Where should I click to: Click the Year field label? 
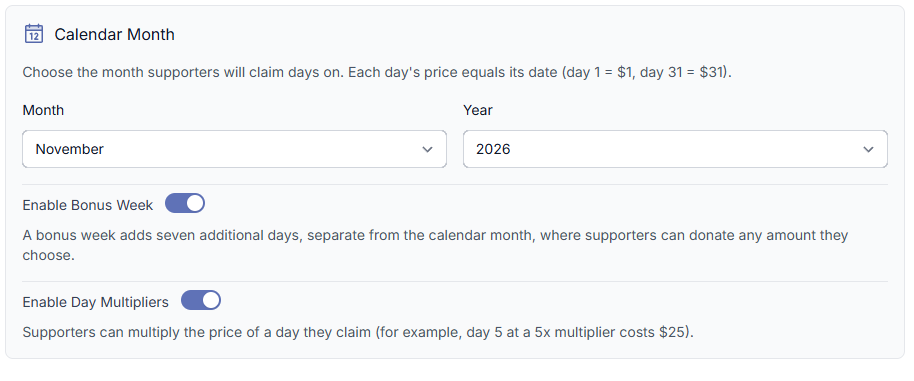(478, 110)
